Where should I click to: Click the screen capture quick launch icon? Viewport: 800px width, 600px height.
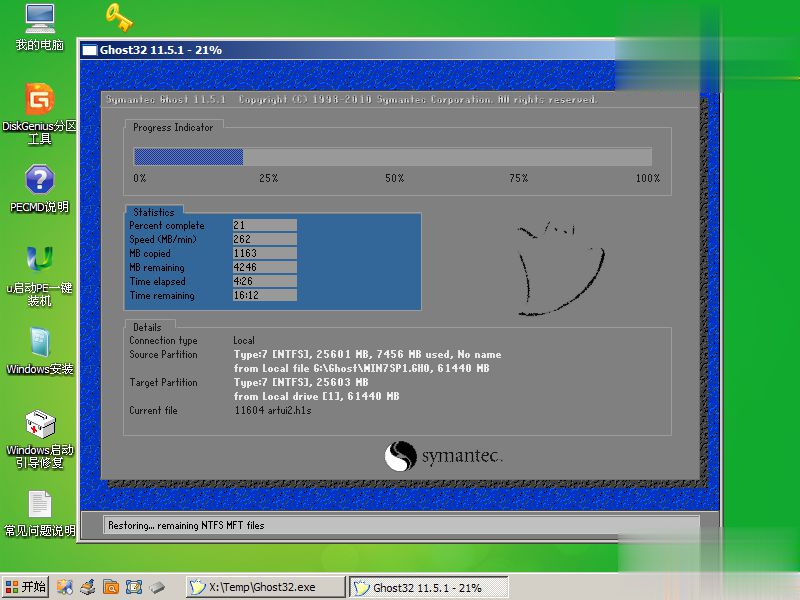click(134, 587)
